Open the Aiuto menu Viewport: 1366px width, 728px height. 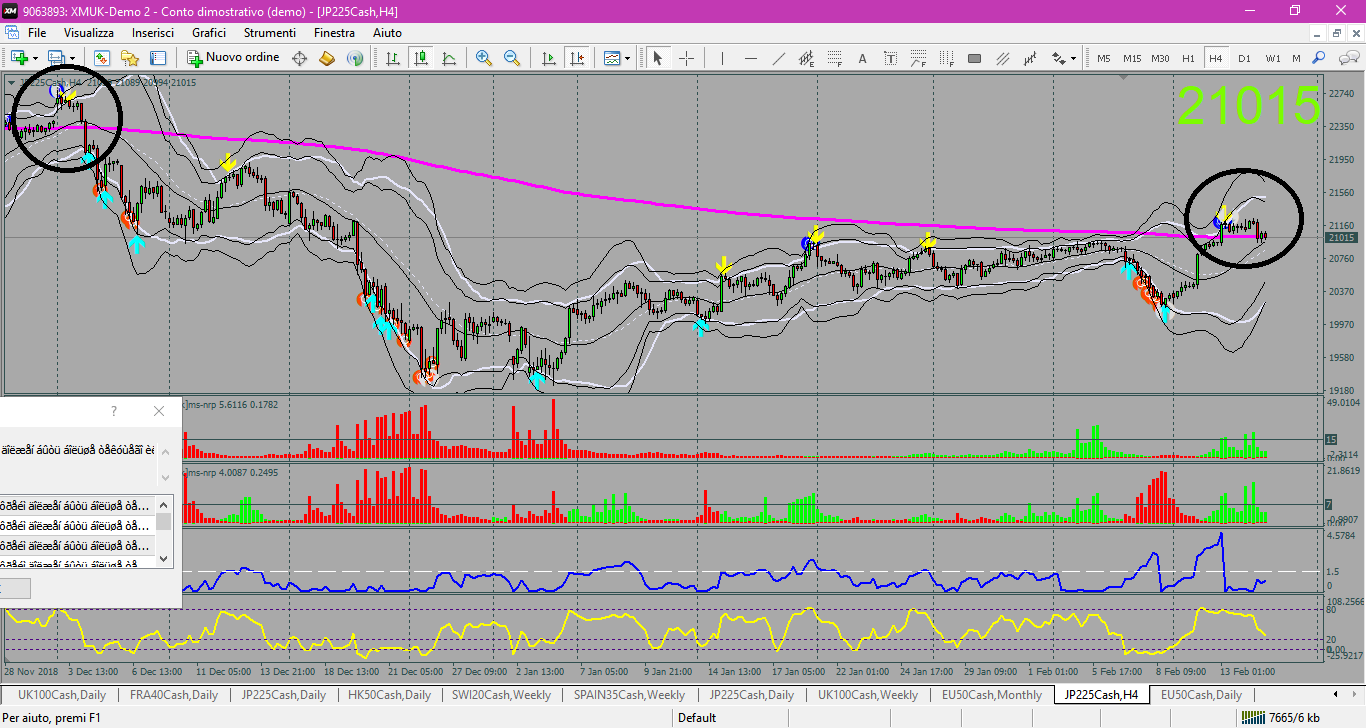tap(387, 33)
